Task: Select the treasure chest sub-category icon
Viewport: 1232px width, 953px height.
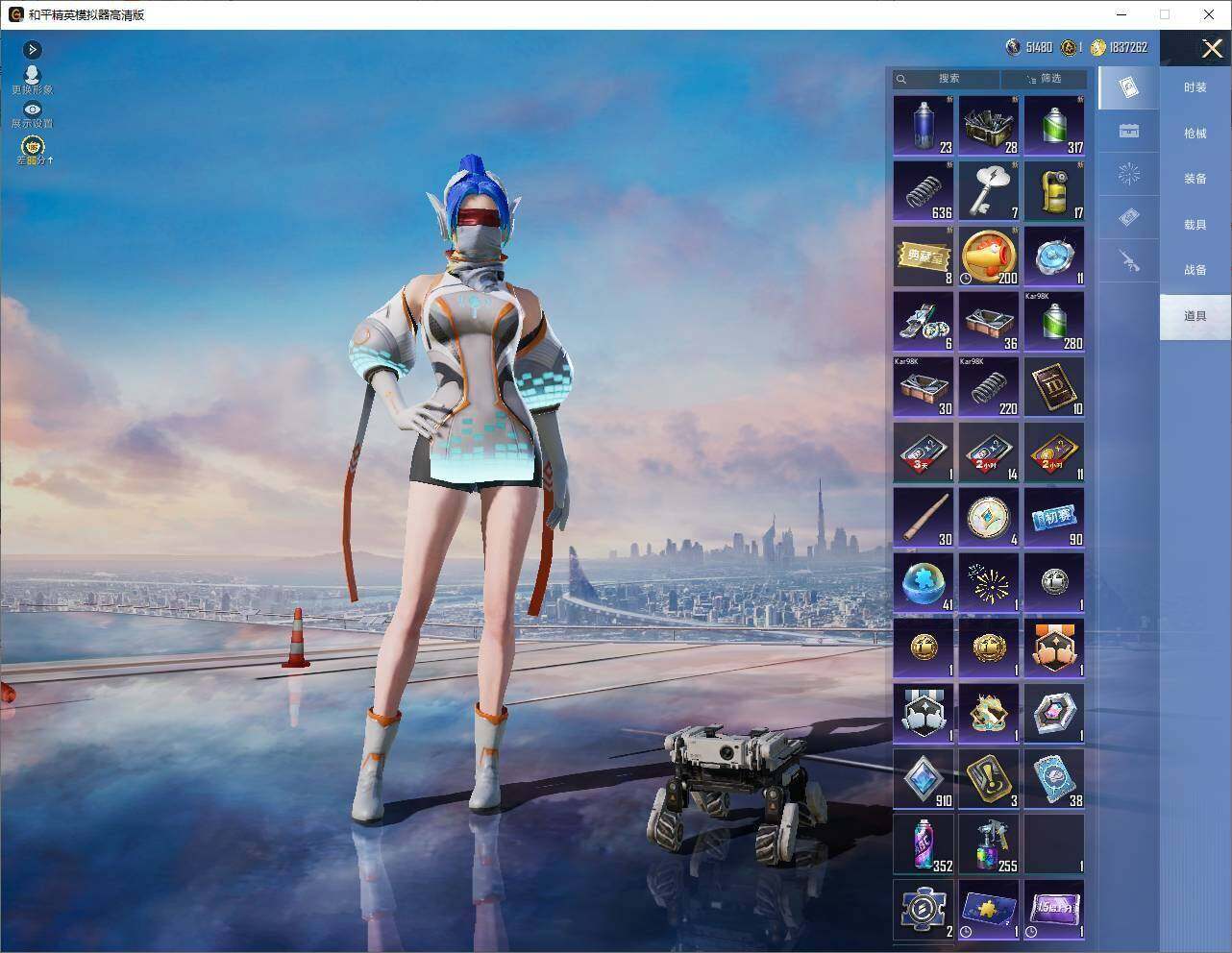Action: point(1129,131)
